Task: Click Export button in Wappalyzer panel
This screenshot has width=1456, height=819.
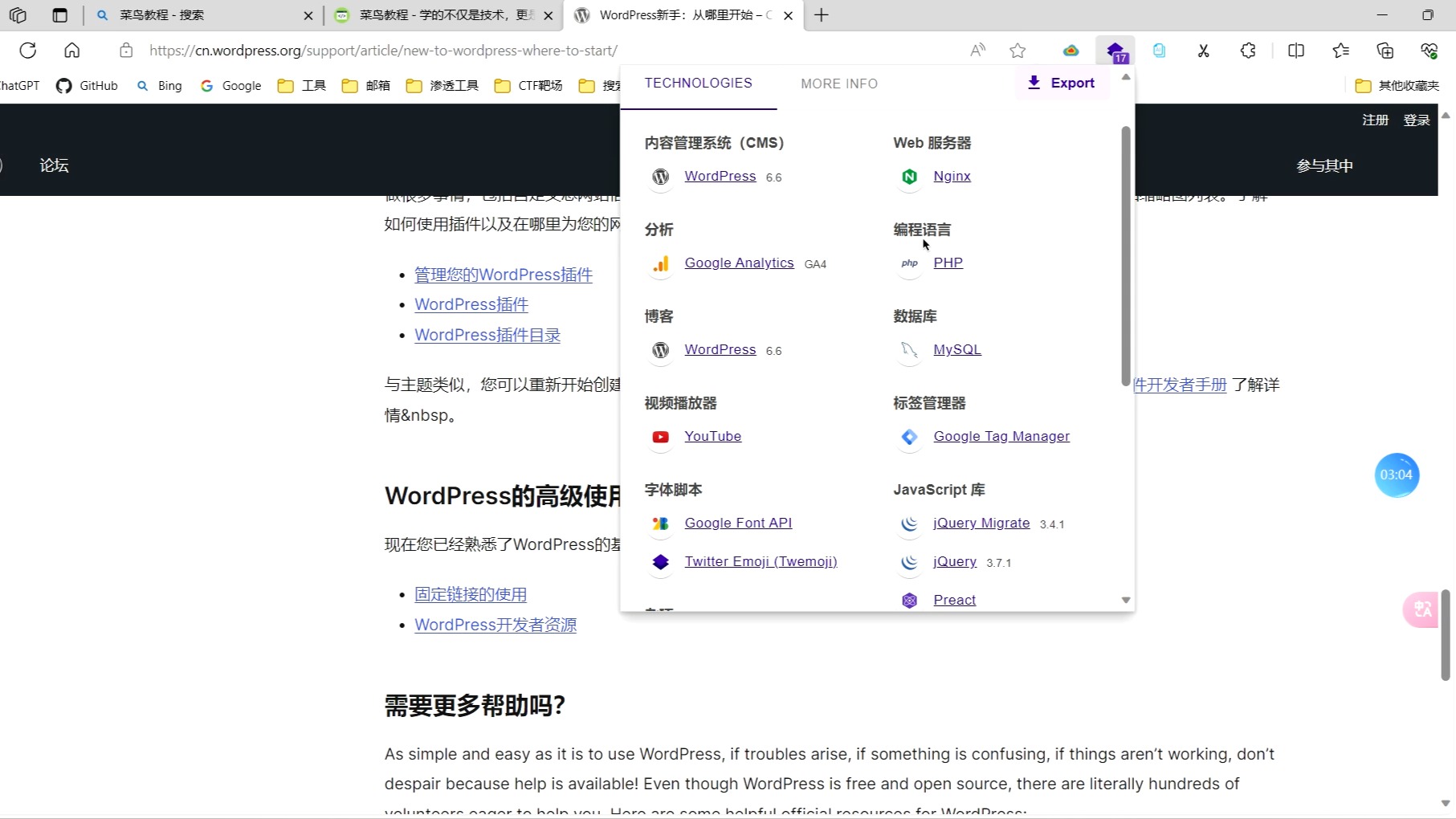Action: coord(1062,83)
